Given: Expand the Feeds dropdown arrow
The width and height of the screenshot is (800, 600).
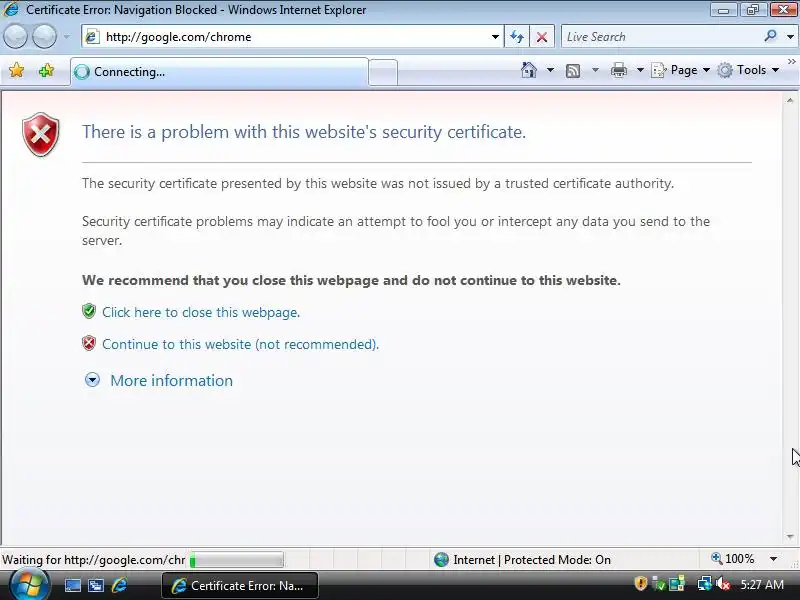Looking at the screenshot, I should pos(595,70).
